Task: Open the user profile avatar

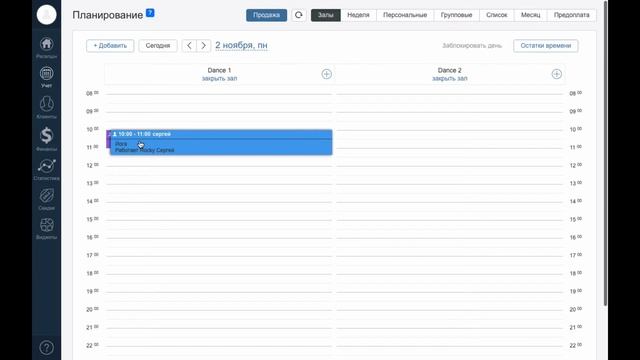Action: click(x=47, y=15)
